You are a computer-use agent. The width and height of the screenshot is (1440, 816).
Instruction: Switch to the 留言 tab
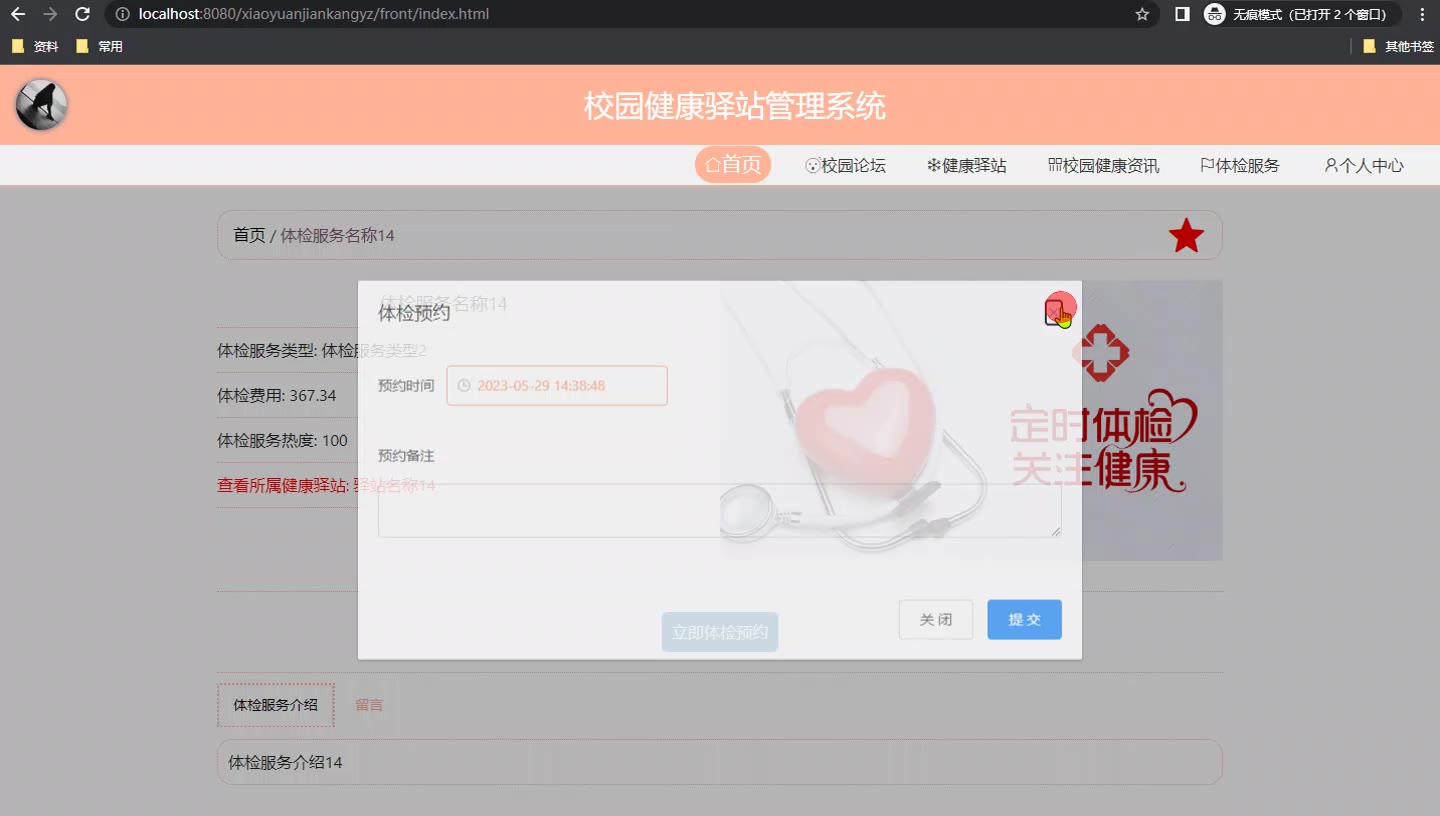click(x=369, y=705)
